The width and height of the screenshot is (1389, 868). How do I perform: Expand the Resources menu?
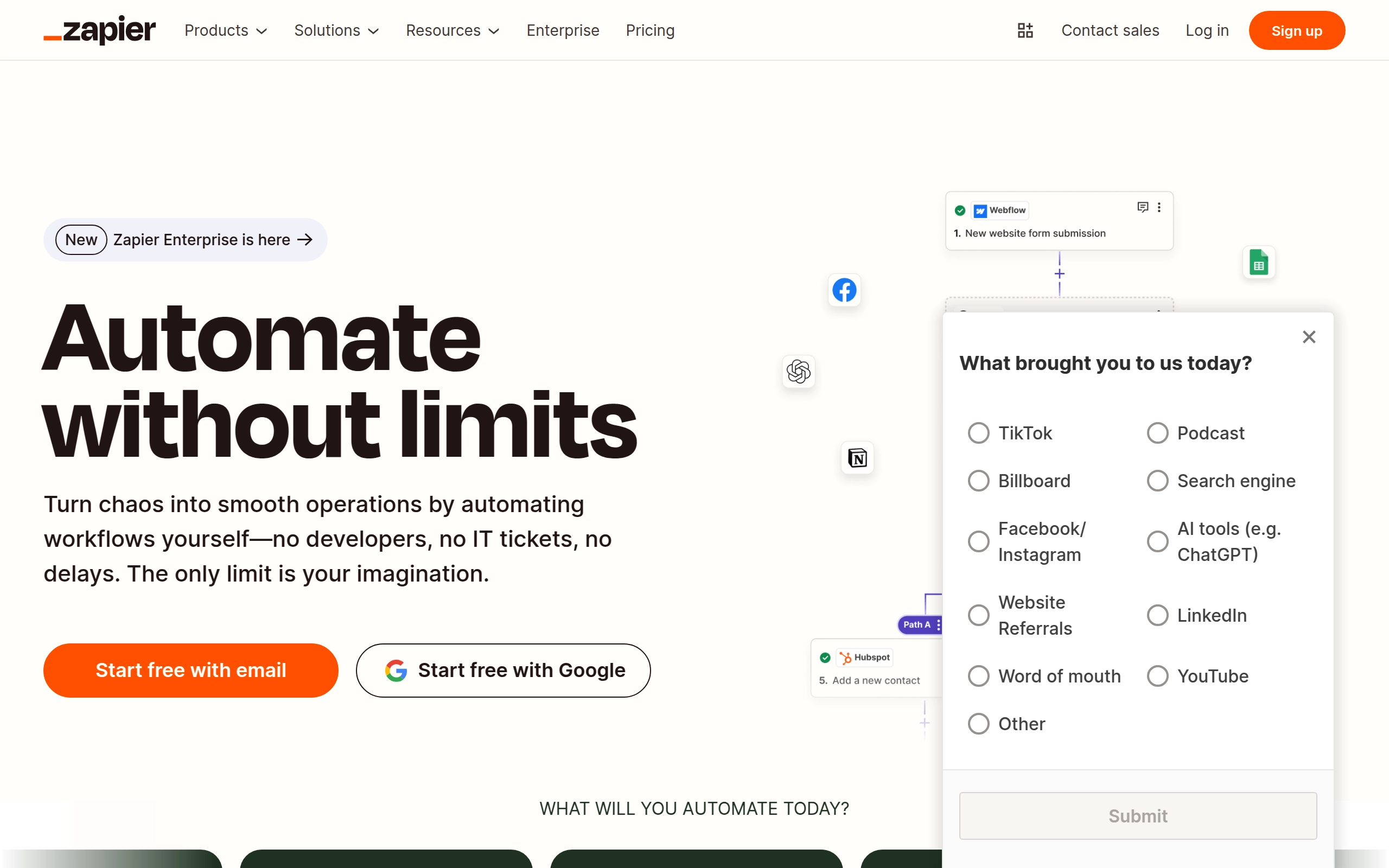pyautogui.click(x=453, y=30)
